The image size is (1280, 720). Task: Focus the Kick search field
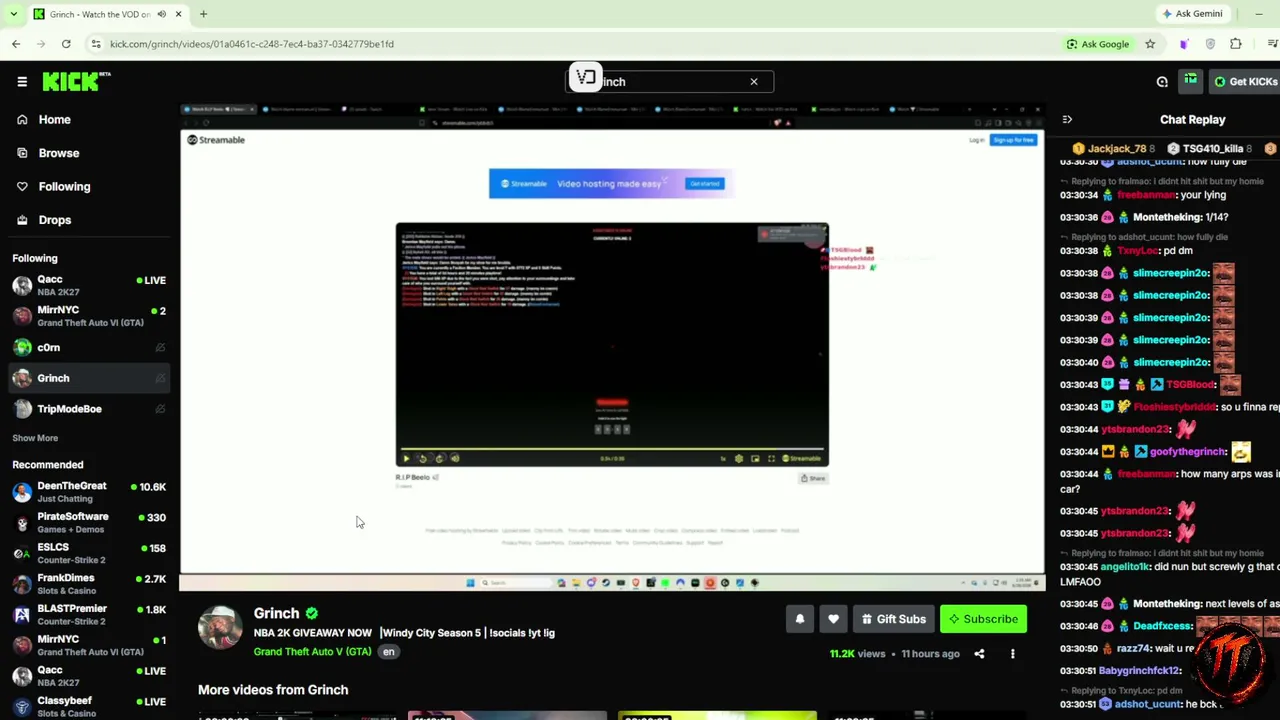(670, 82)
